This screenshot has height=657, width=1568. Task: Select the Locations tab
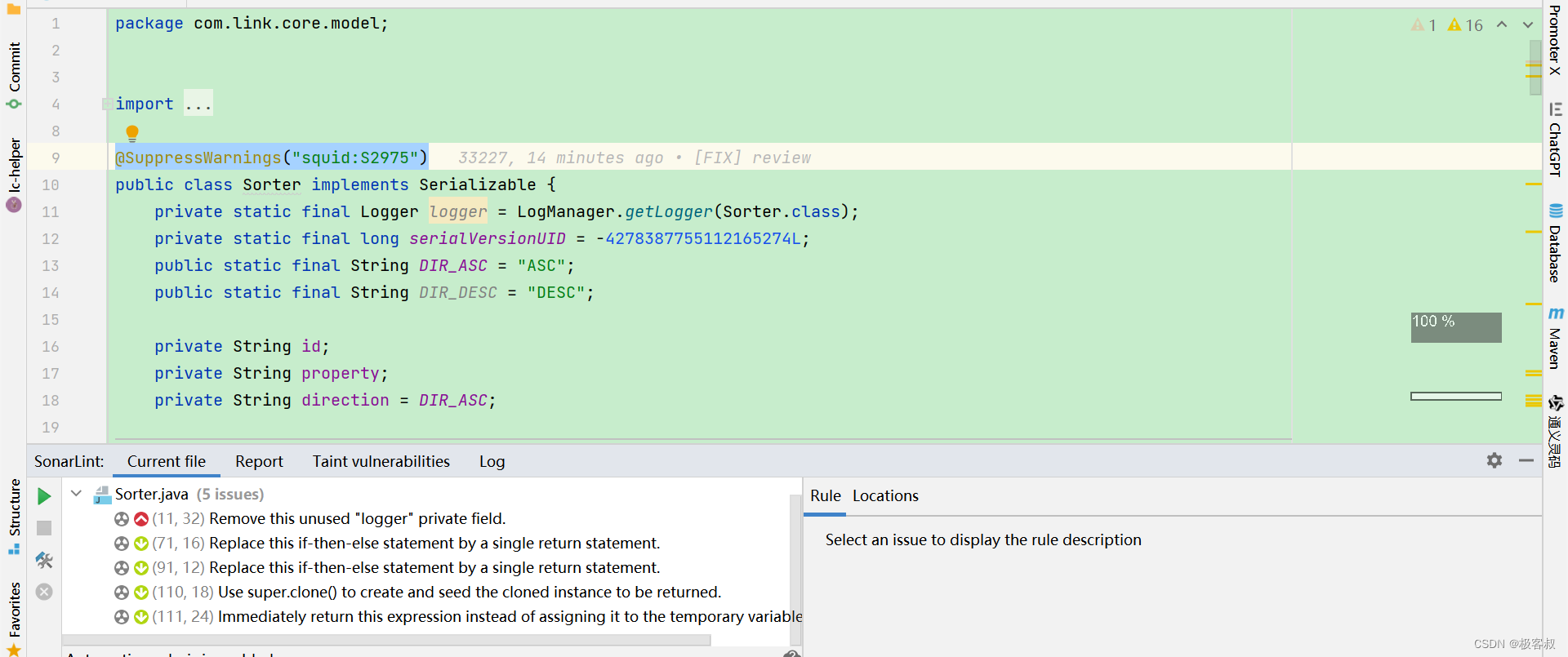pyautogui.click(x=885, y=496)
